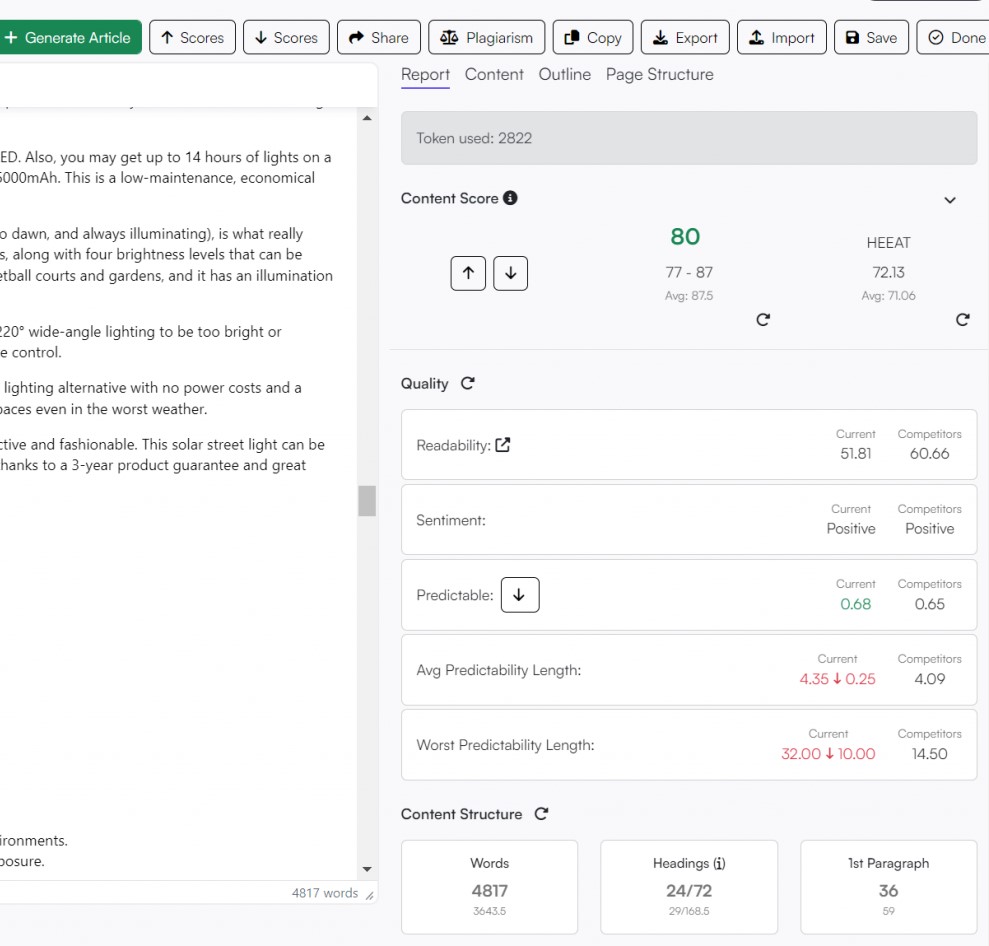Image resolution: width=989 pixels, height=946 pixels.
Task: Click the editor scrollbar thumb
Action: pos(367,500)
